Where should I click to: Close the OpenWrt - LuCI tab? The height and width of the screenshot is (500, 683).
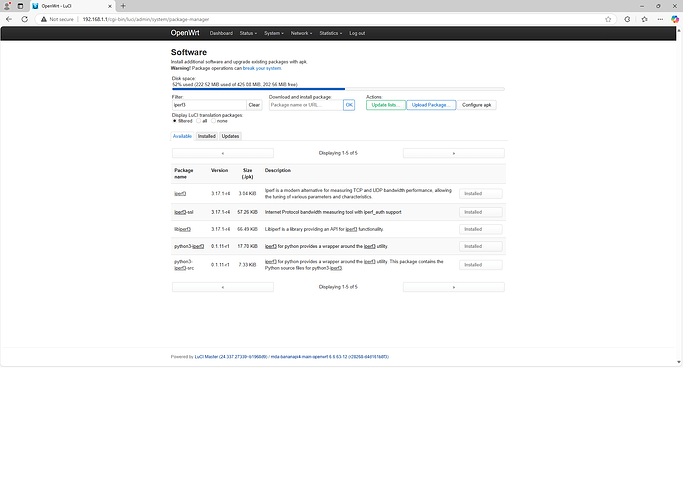(110, 6)
